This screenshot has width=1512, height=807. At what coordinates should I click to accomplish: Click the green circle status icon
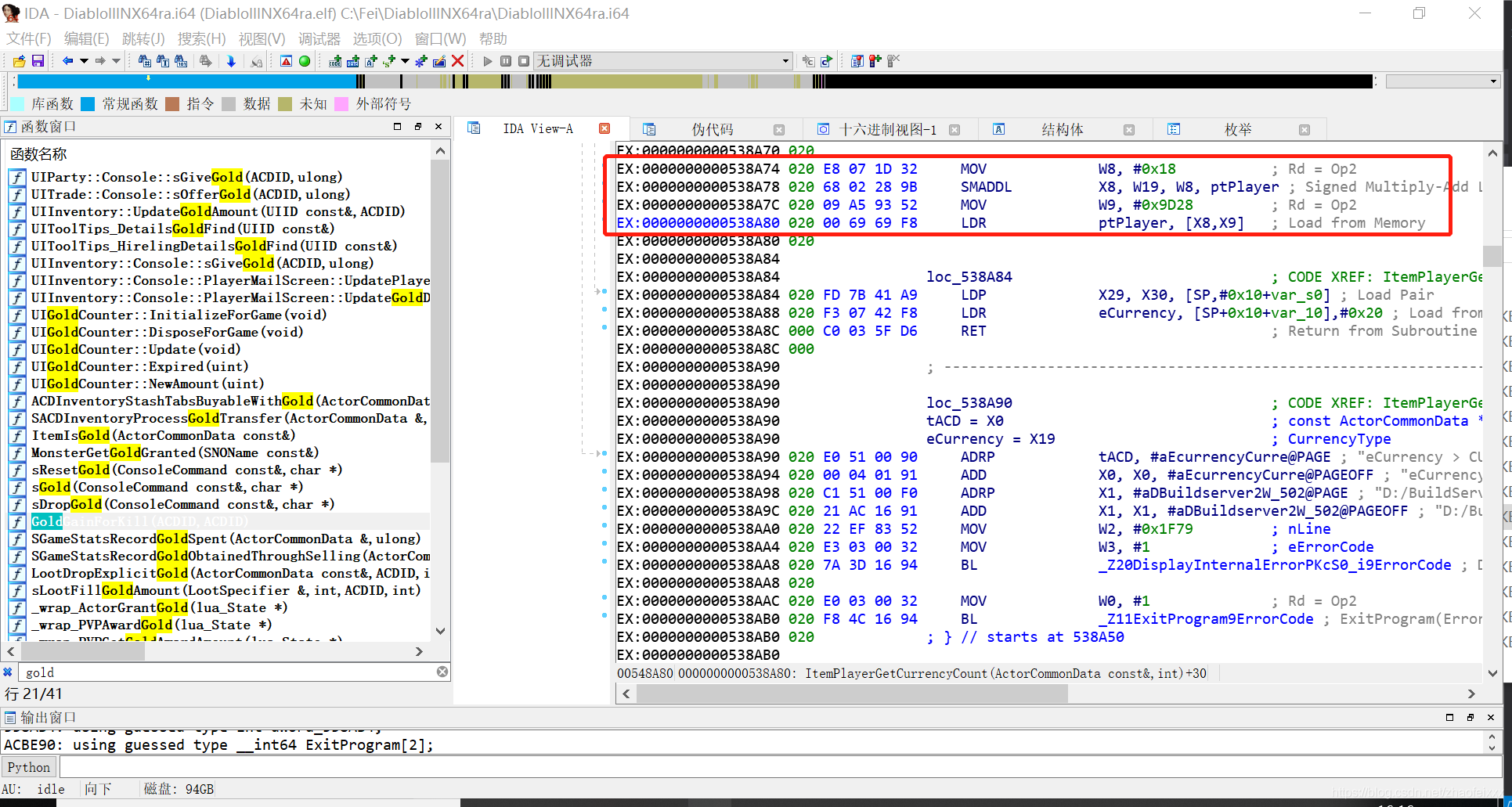pos(305,61)
